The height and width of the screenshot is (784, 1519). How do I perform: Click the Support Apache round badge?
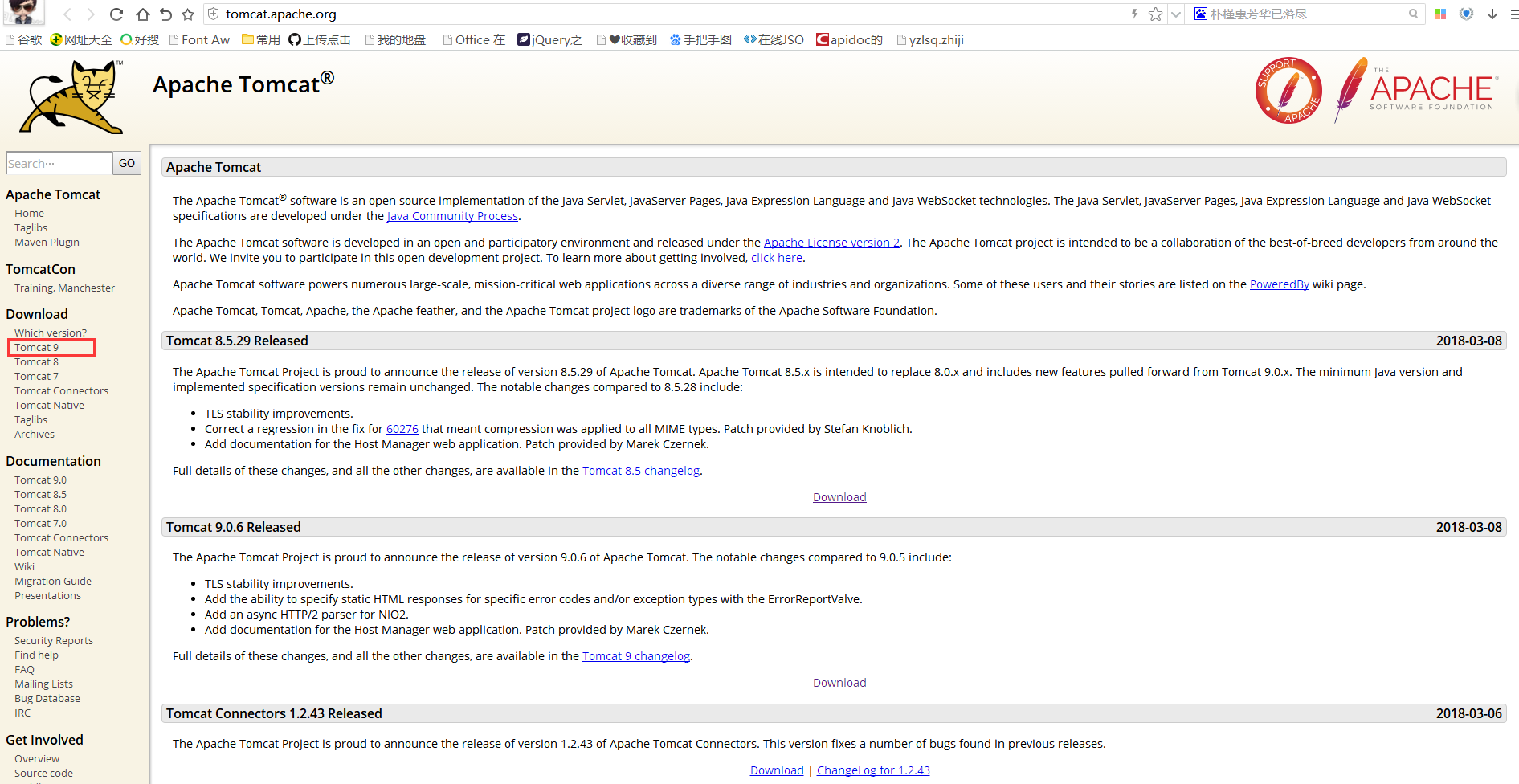(1288, 90)
